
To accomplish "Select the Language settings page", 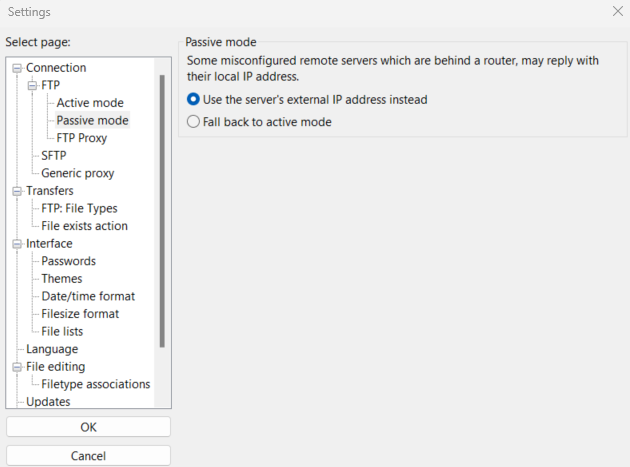I will (x=52, y=349).
